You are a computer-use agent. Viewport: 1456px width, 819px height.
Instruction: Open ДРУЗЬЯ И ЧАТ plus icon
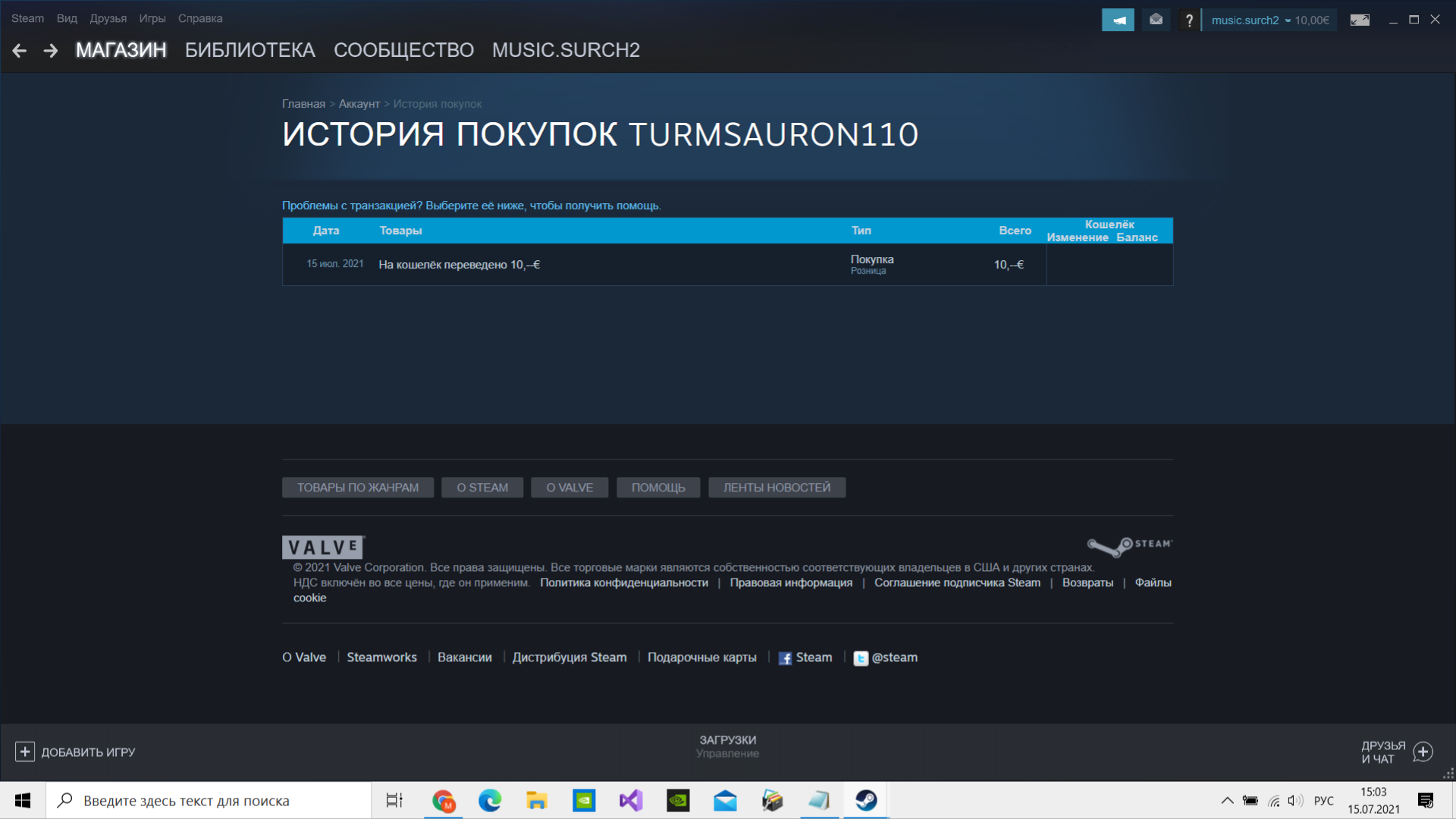coord(1423,752)
